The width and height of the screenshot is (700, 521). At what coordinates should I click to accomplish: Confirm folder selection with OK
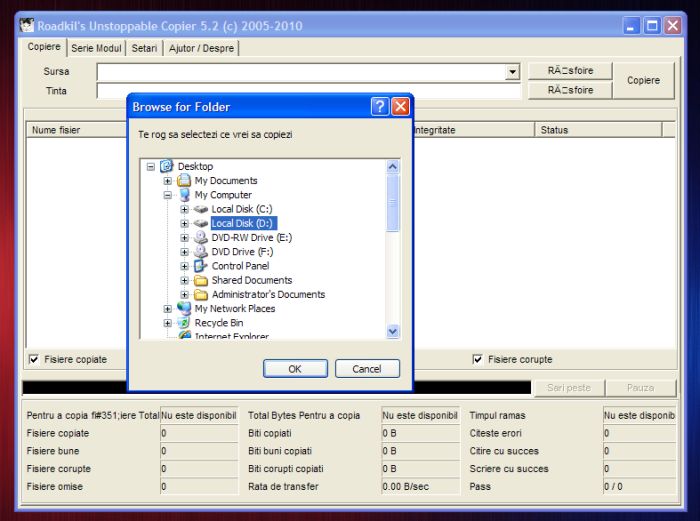click(295, 369)
